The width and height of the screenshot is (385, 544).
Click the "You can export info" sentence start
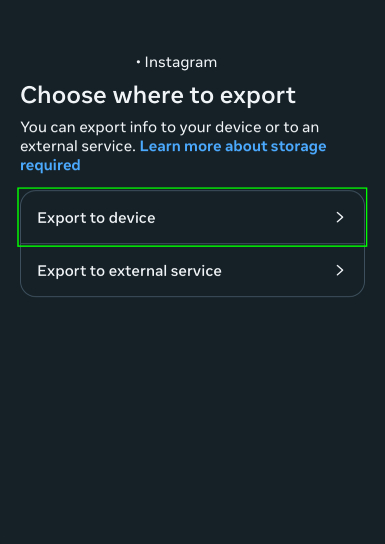coord(90,127)
